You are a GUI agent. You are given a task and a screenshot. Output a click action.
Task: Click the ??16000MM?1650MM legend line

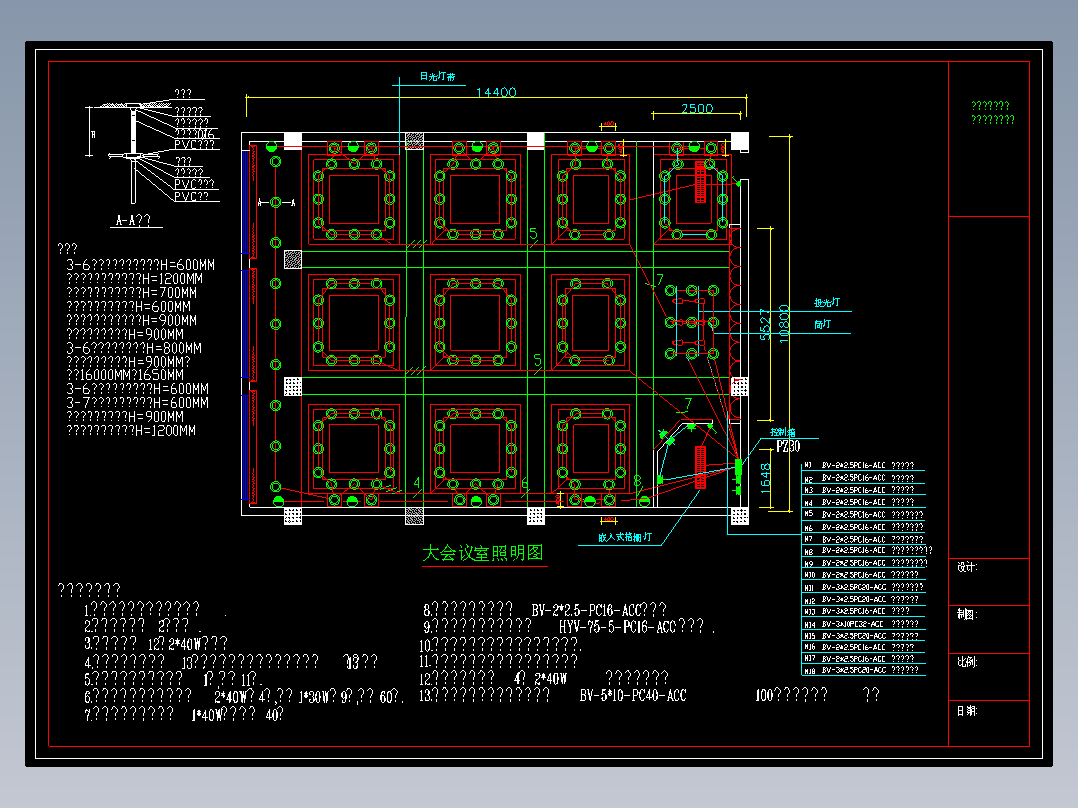pyautogui.click(x=125, y=375)
